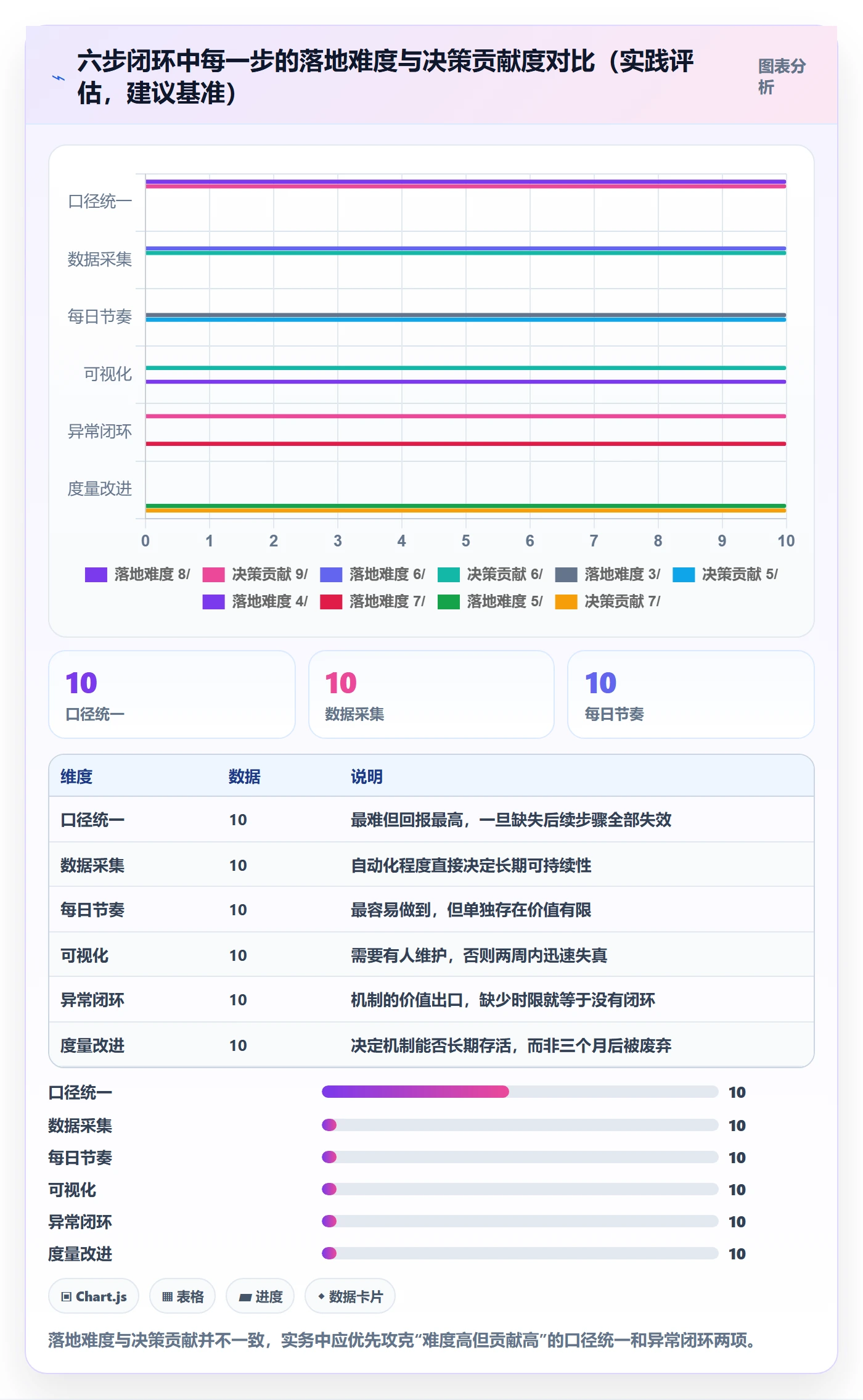Click the 度量改进 label on the chart axis
The height and width of the screenshot is (1400, 863).
coord(100,488)
